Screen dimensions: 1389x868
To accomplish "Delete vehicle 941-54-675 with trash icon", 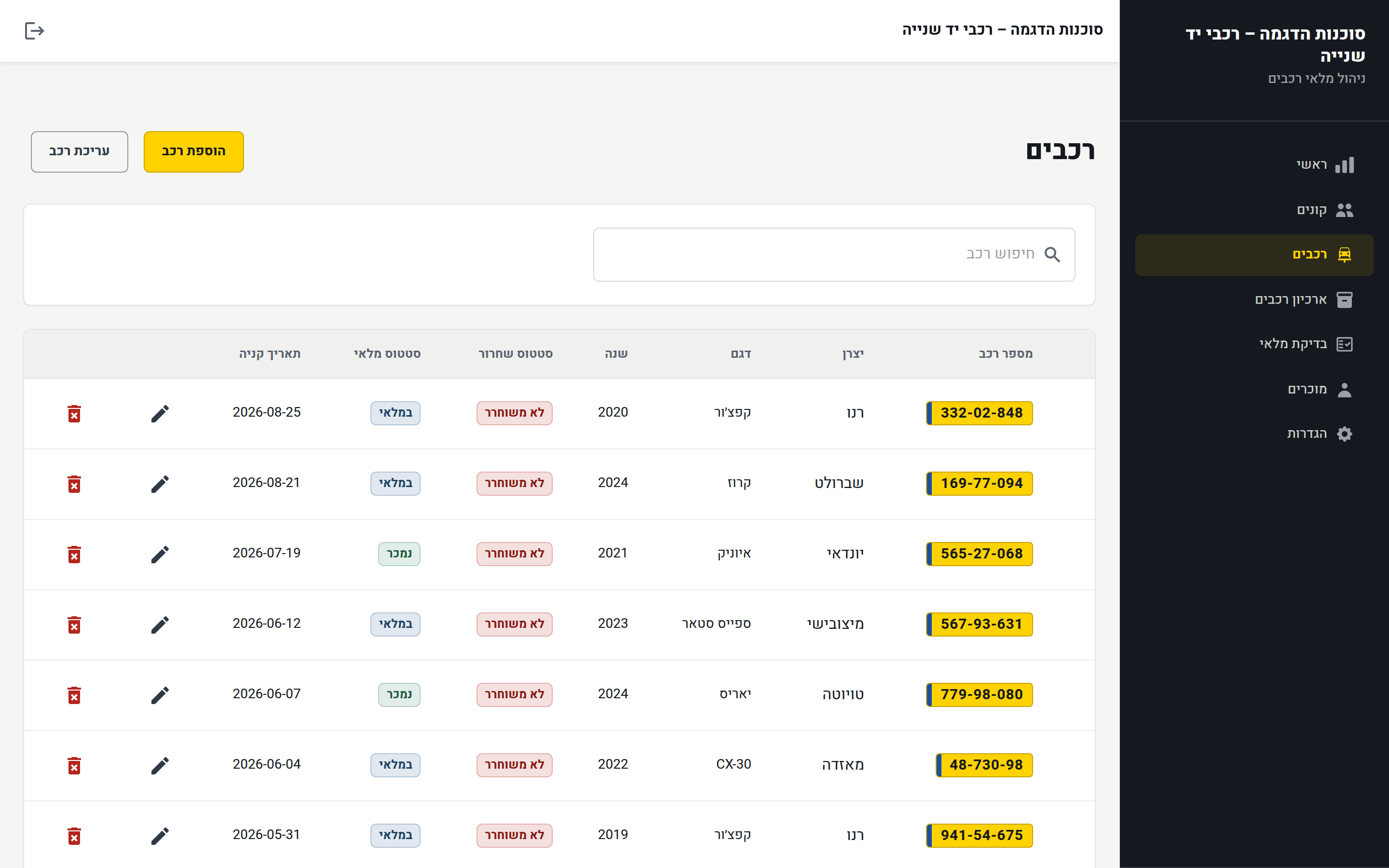I will tap(74, 836).
